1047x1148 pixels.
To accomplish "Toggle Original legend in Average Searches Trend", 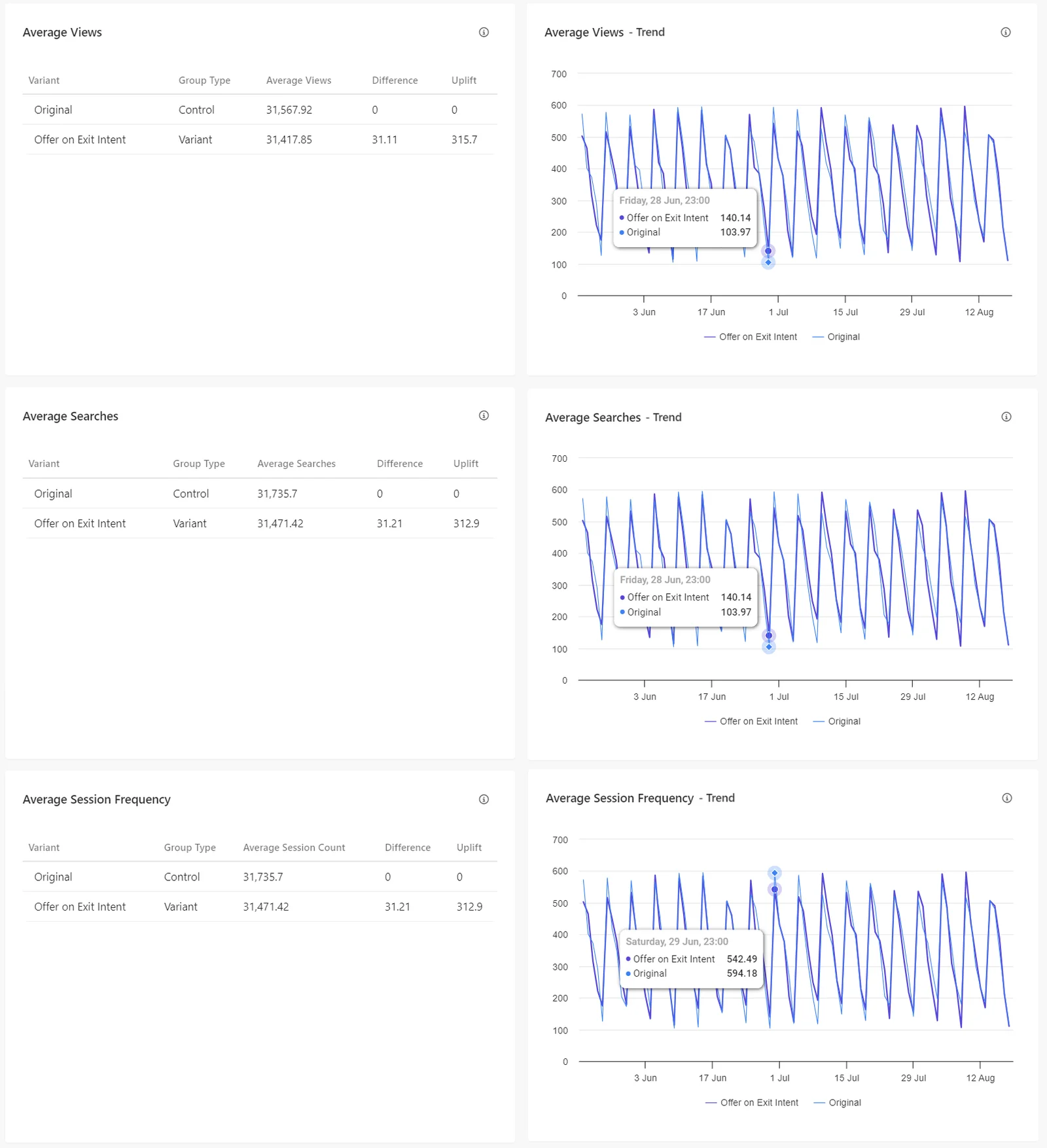I will 837,722.
